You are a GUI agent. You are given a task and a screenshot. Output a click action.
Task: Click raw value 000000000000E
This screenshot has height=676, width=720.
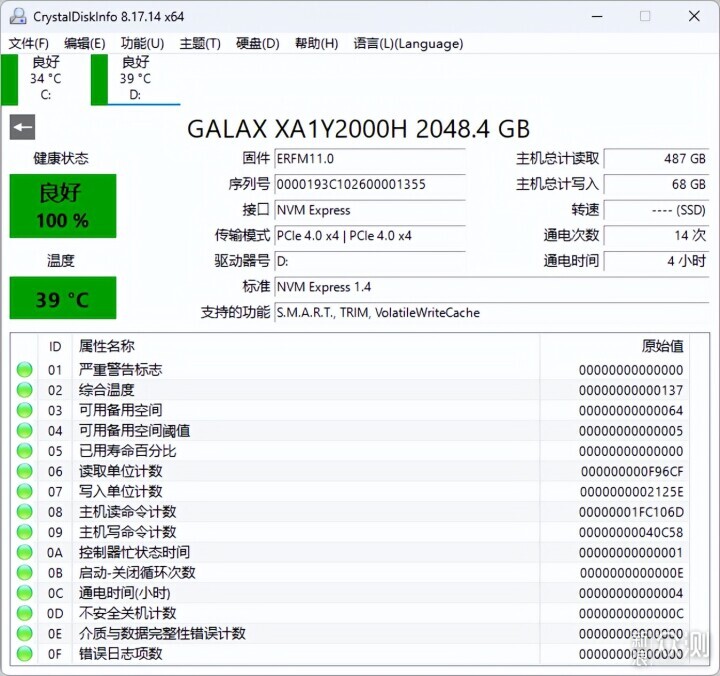tap(631, 573)
